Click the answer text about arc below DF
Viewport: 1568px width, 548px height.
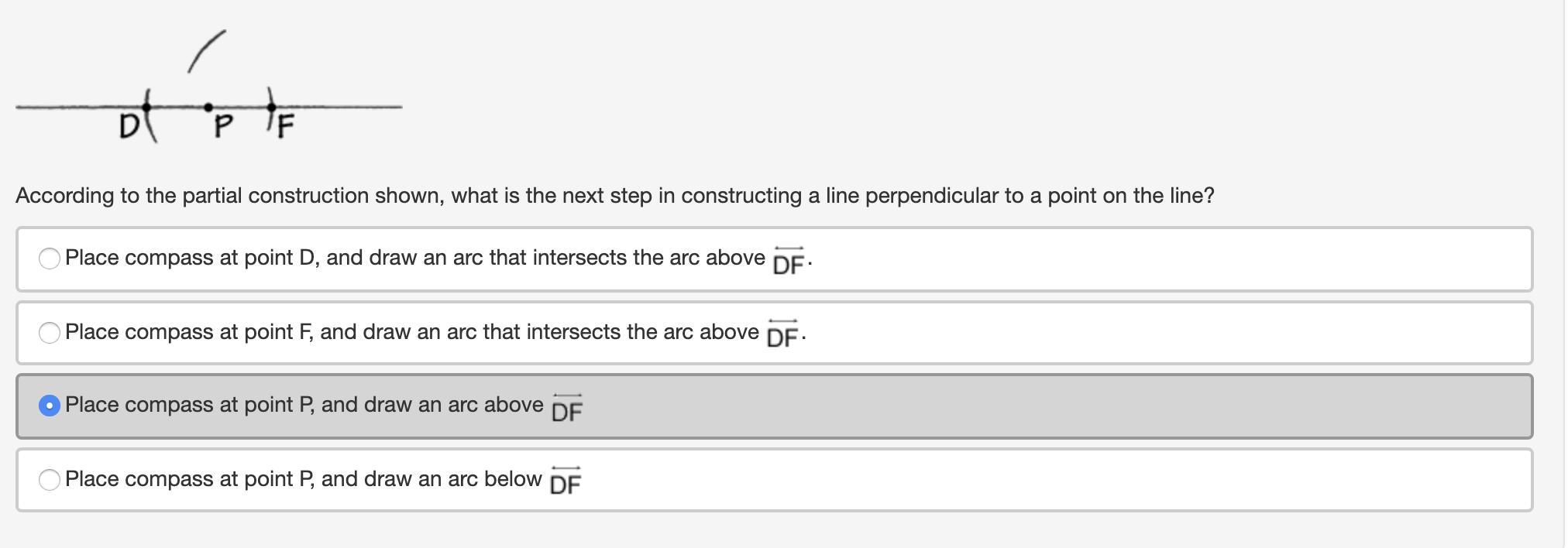coord(303,479)
